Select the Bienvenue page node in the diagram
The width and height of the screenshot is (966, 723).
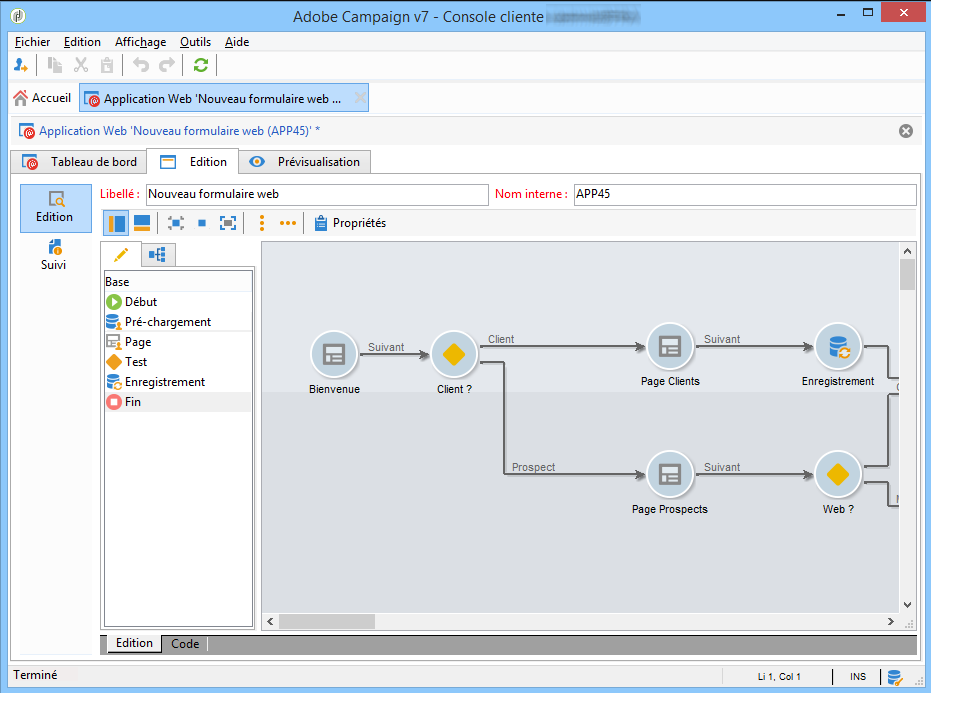click(x=334, y=354)
